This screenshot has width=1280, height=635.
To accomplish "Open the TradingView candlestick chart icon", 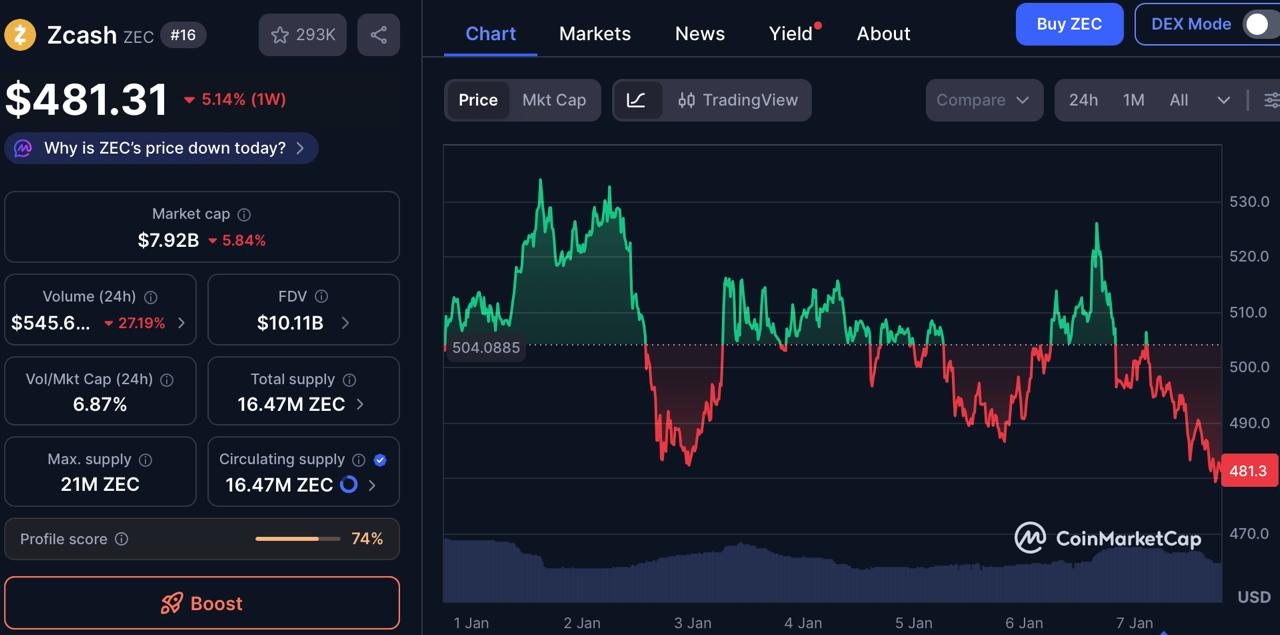I will click(x=687, y=100).
